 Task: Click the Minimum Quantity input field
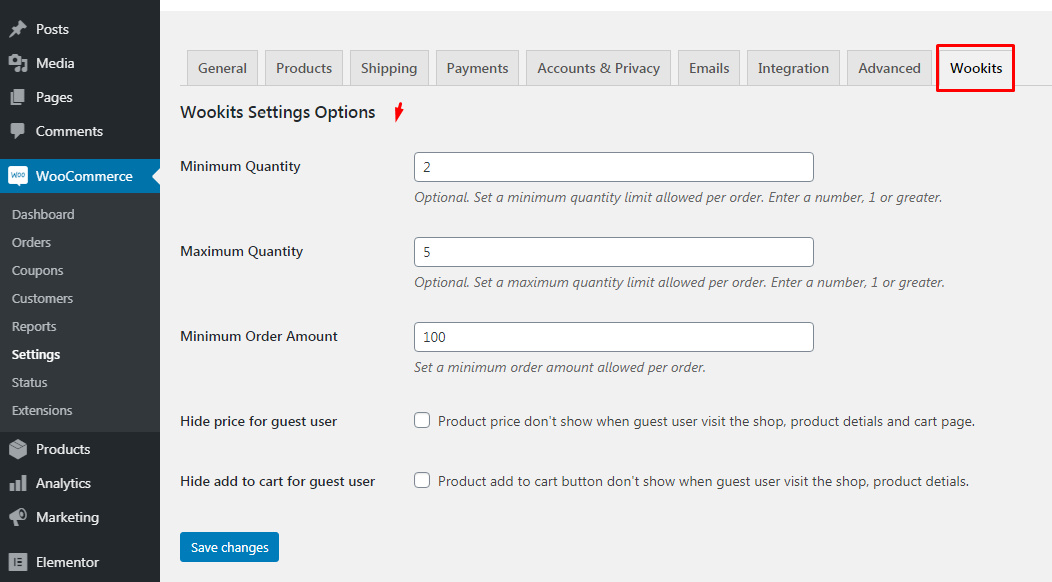click(x=613, y=167)
